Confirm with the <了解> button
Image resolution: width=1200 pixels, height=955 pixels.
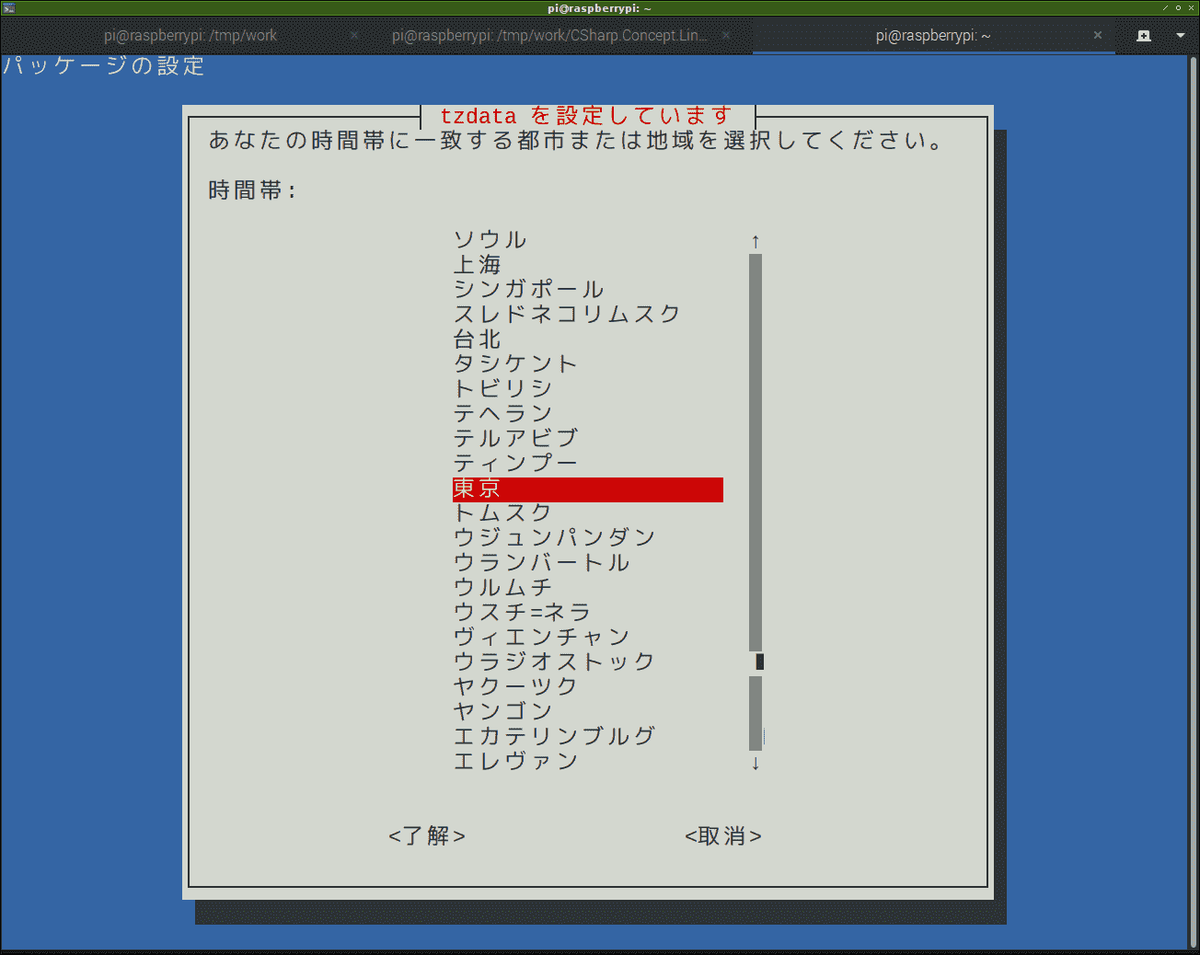[427, 836]
